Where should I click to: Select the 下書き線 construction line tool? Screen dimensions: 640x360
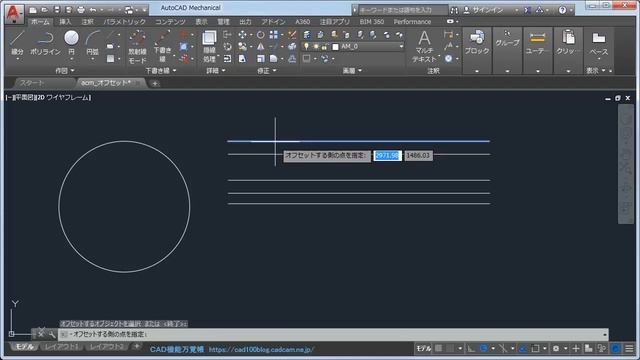[x=162, y=47]
